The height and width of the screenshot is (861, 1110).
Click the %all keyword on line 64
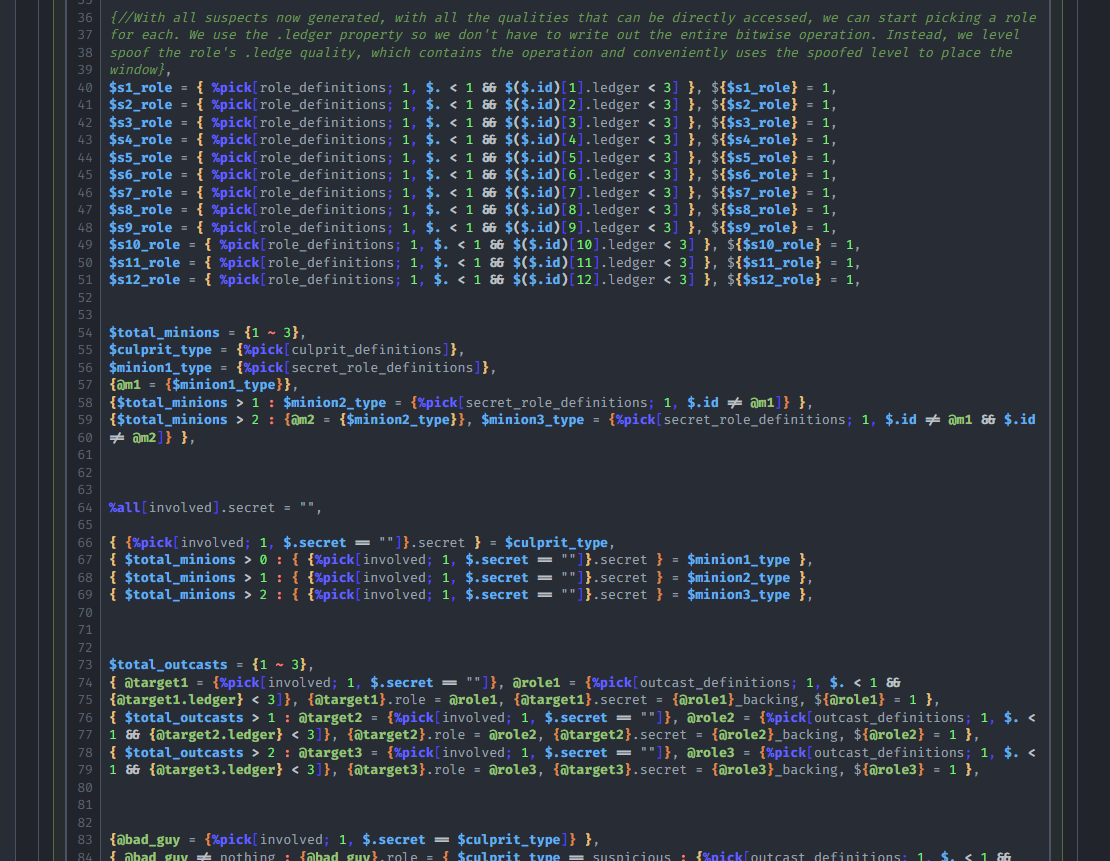point(125,508)
